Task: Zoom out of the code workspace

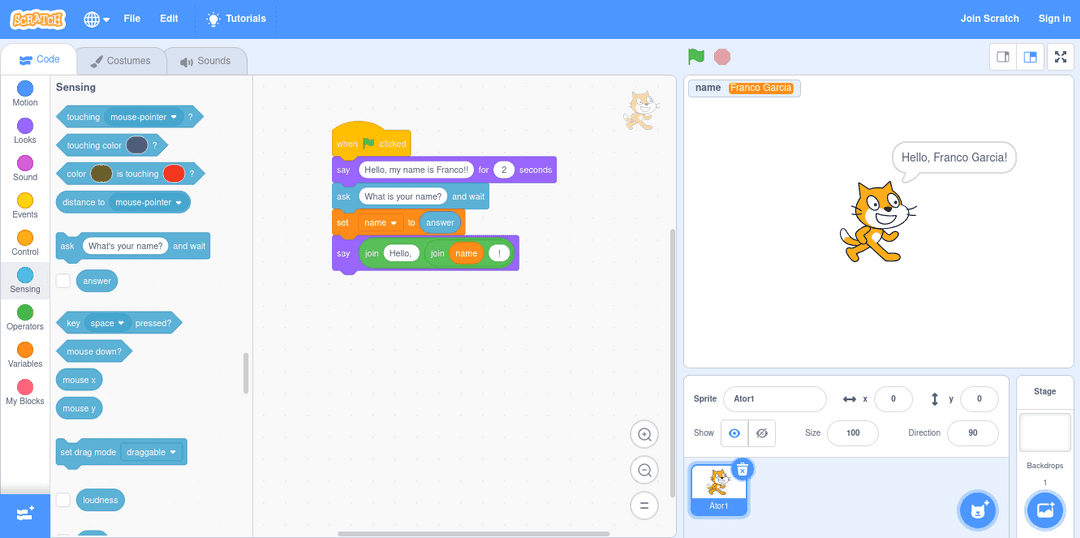Action: click(x=645, y=470)
